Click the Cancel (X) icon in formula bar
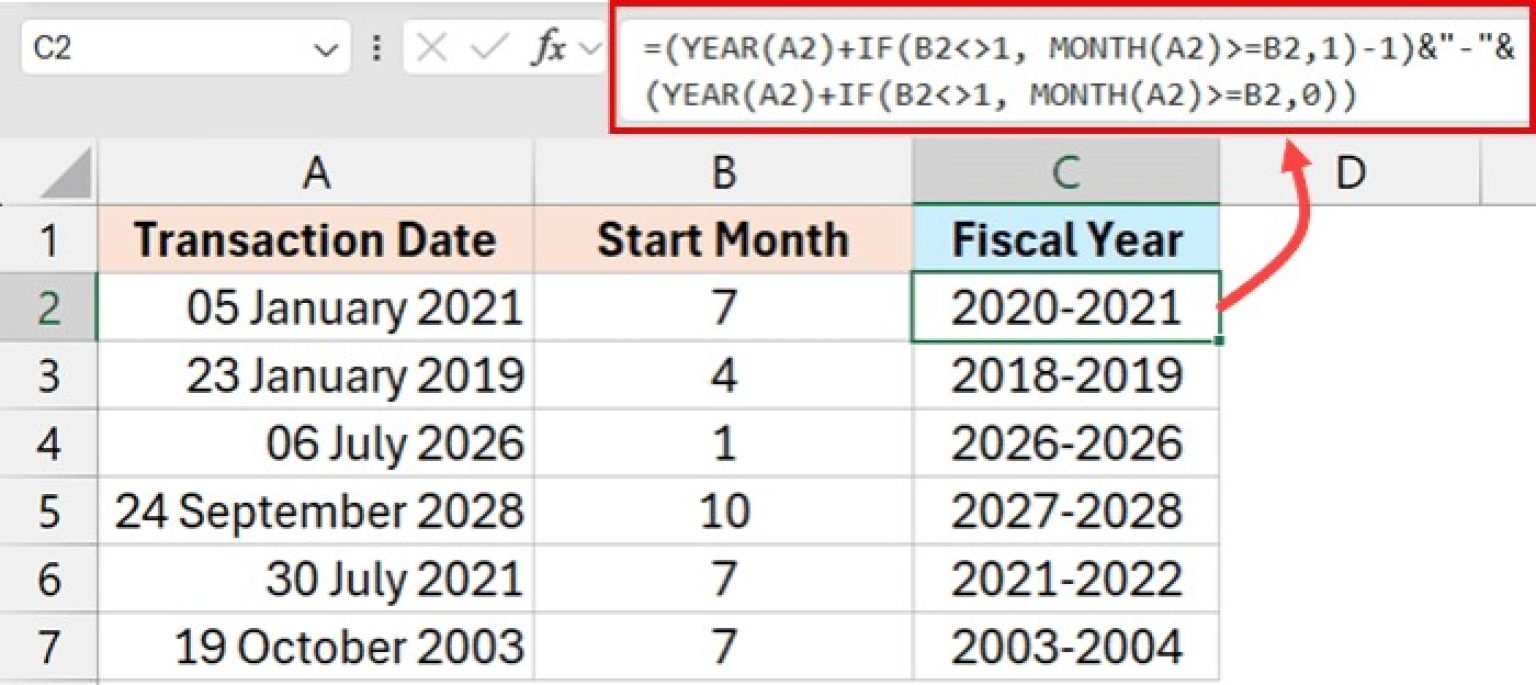Viewport: 1536px width, 685px height. (x=431, y=45)
